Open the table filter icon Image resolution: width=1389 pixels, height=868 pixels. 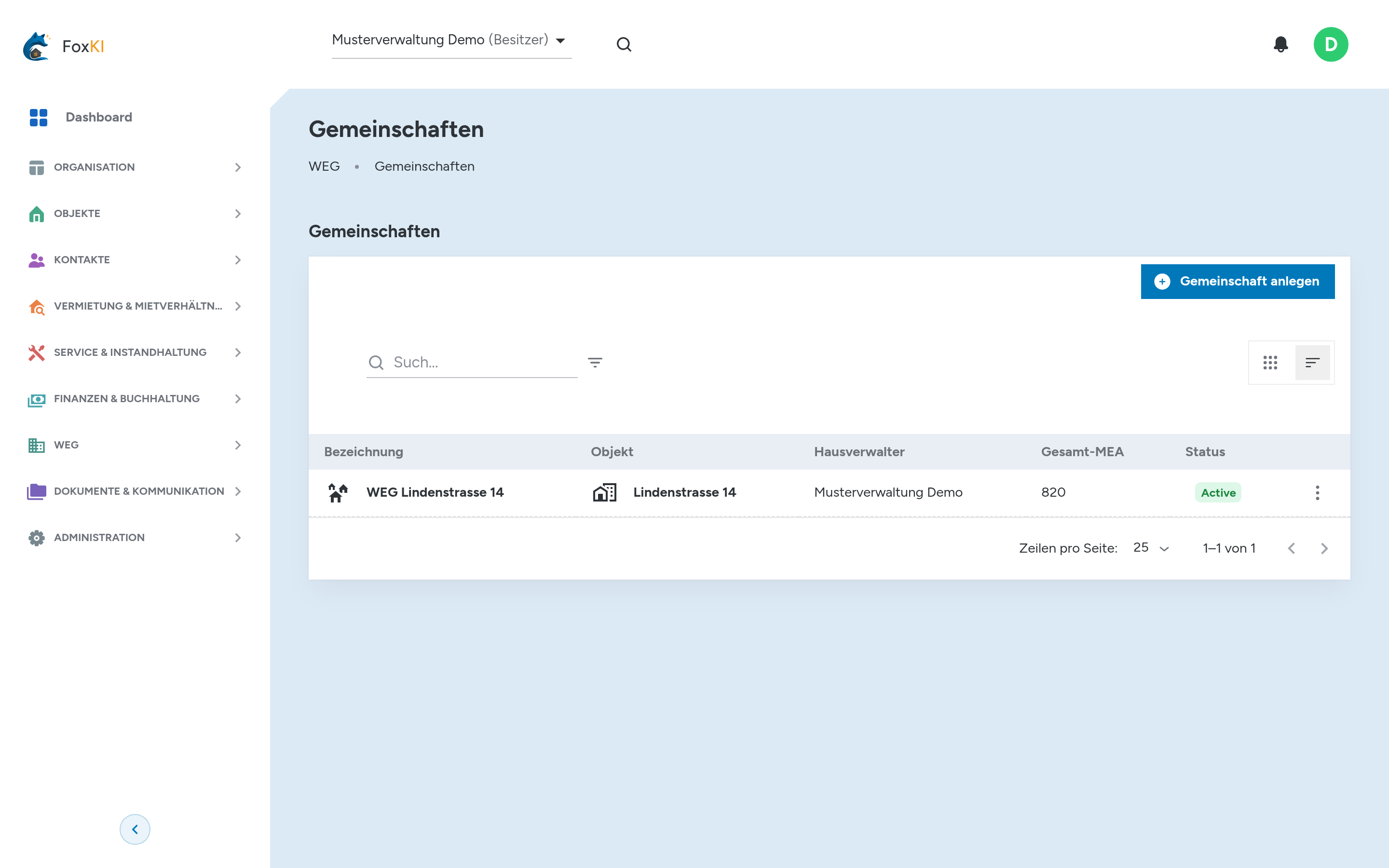[x=595, y=362]
